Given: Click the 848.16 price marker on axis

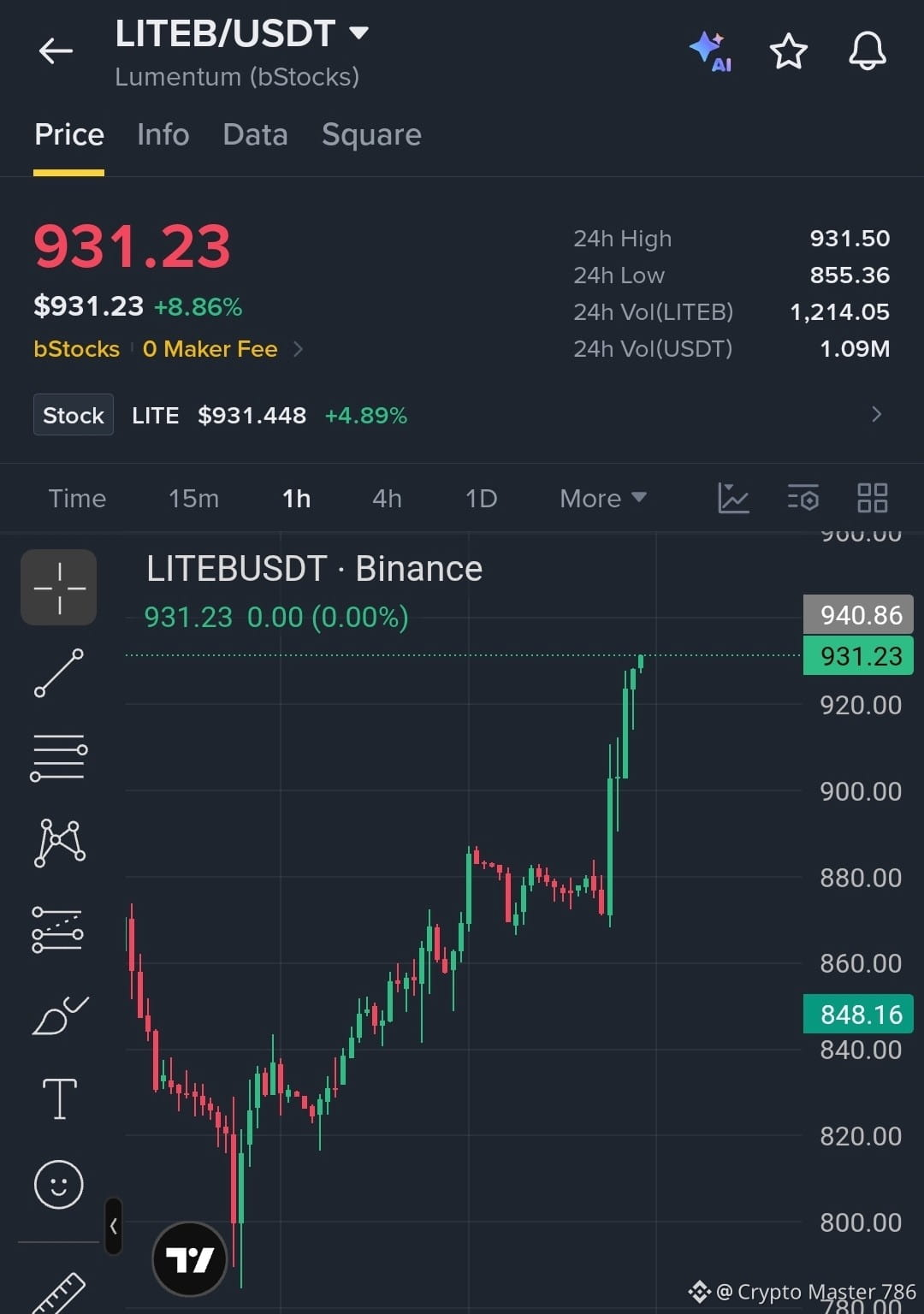Looking at the screenshot, I should [x=859, y=1015].
